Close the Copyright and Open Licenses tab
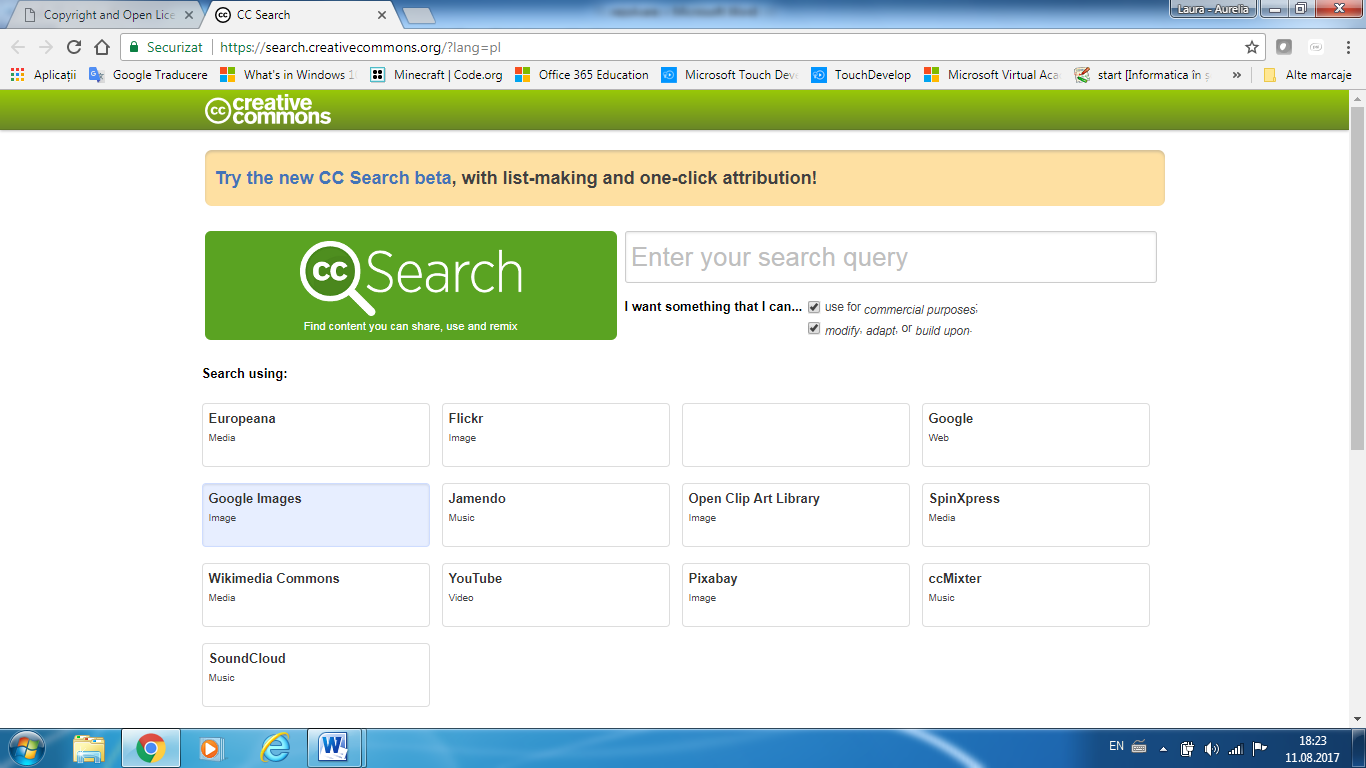 (x=189, y=15)
